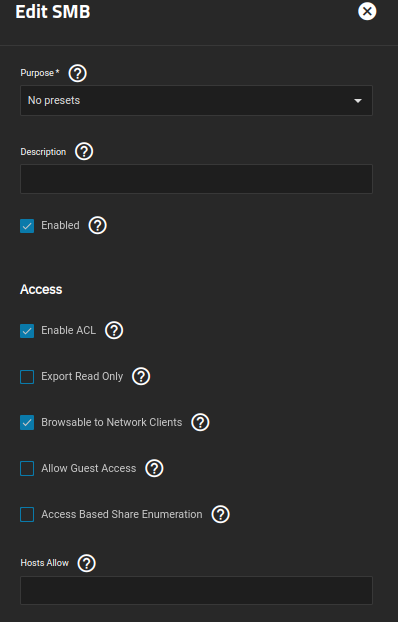Show help for Description field
Screen dimensions: 398x622
click(x=84, y=152)
